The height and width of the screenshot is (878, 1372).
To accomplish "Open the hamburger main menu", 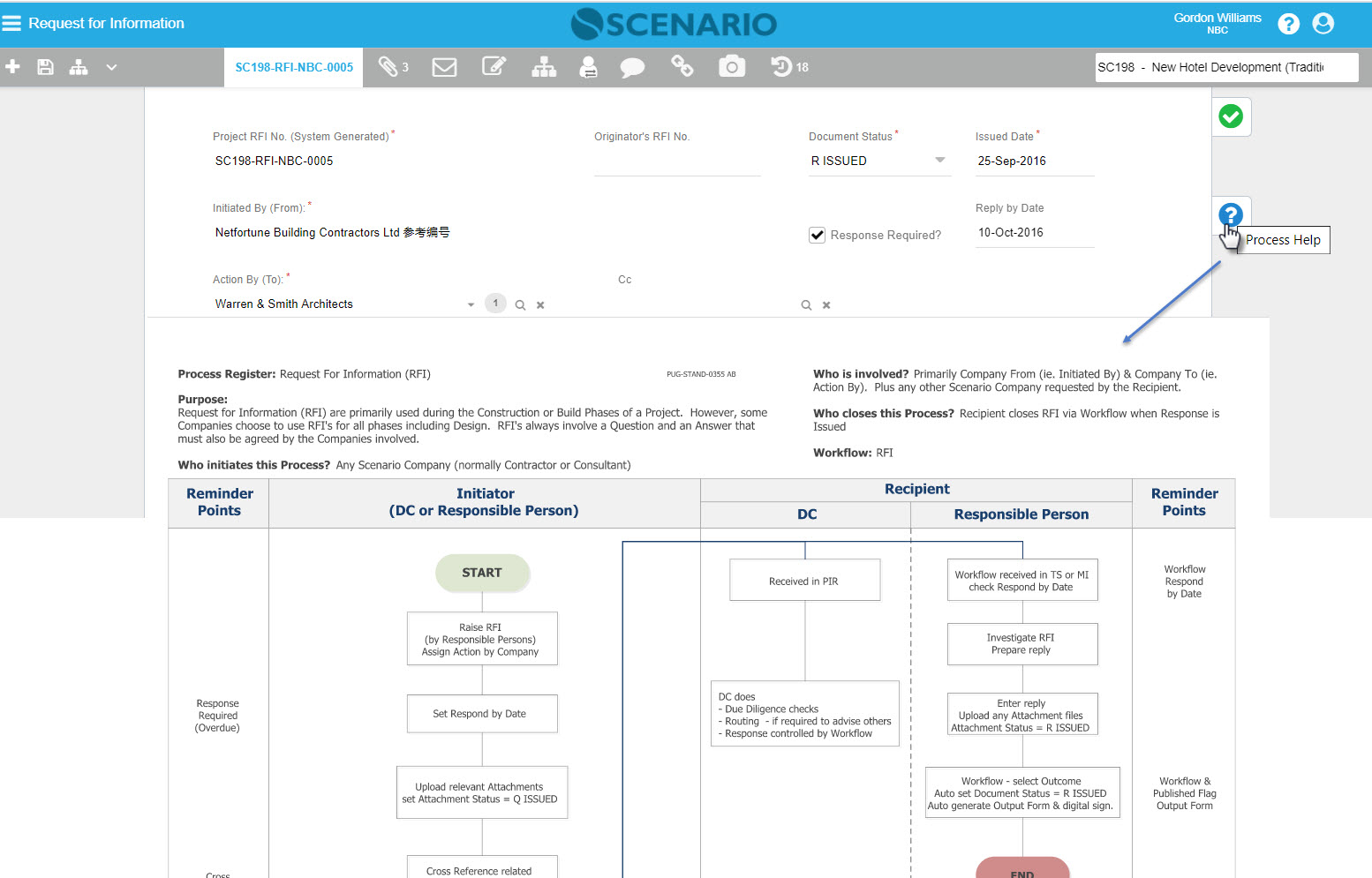I will click(11, 23).
